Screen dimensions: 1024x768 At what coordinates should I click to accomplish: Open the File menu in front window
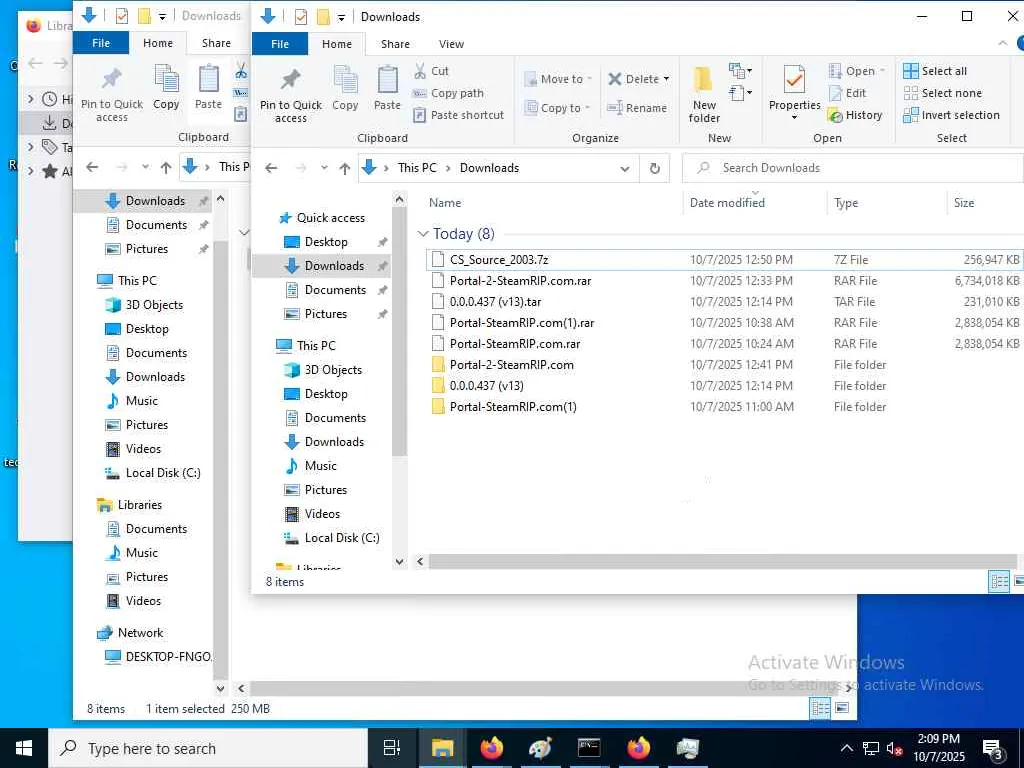(280, 44)
